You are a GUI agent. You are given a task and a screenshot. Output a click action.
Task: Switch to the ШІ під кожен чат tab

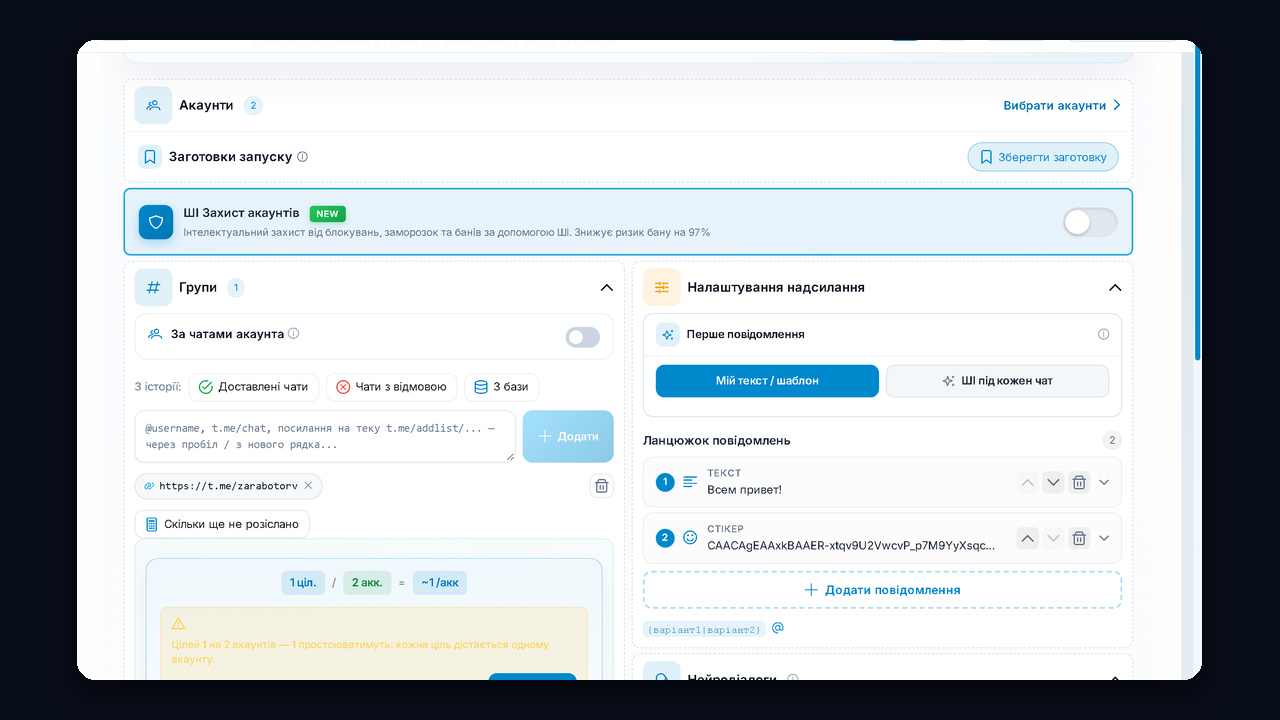tap(997, 381)
